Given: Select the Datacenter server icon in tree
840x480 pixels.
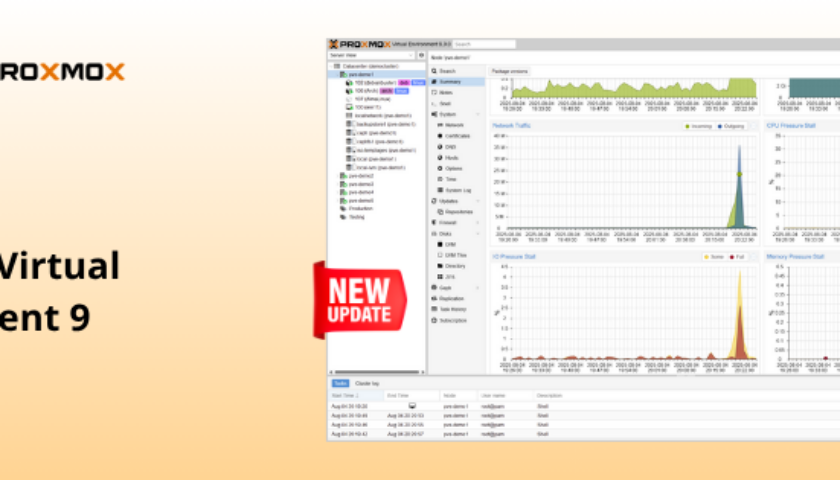Looking at the screenshot, I should point(337,66).
